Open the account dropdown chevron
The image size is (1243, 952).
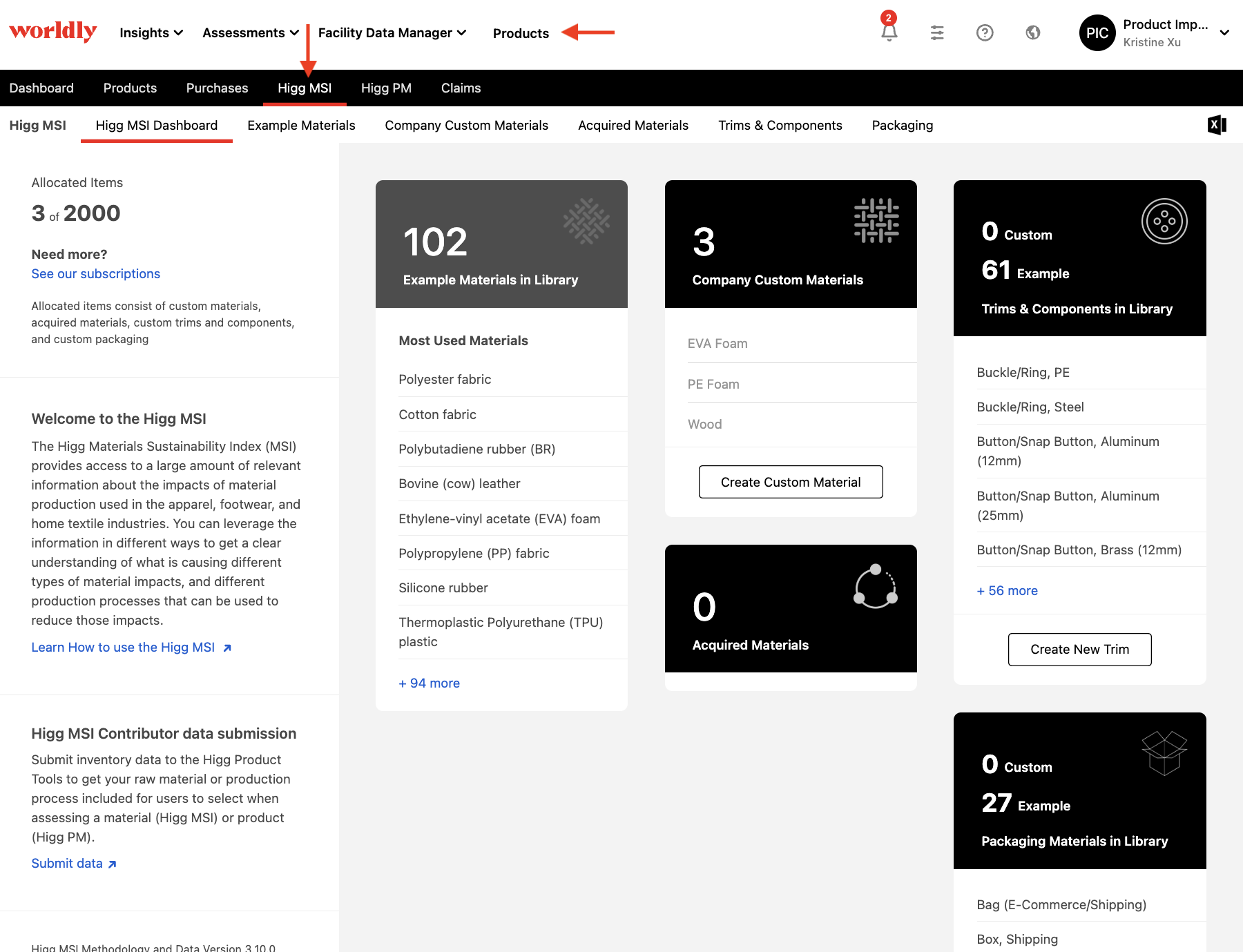pos(1224,32)
